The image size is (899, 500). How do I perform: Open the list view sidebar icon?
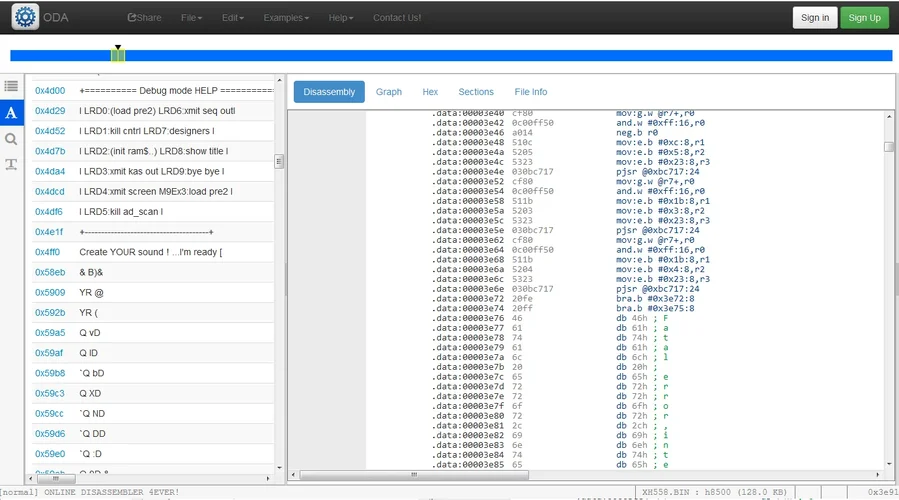(11, 87)
